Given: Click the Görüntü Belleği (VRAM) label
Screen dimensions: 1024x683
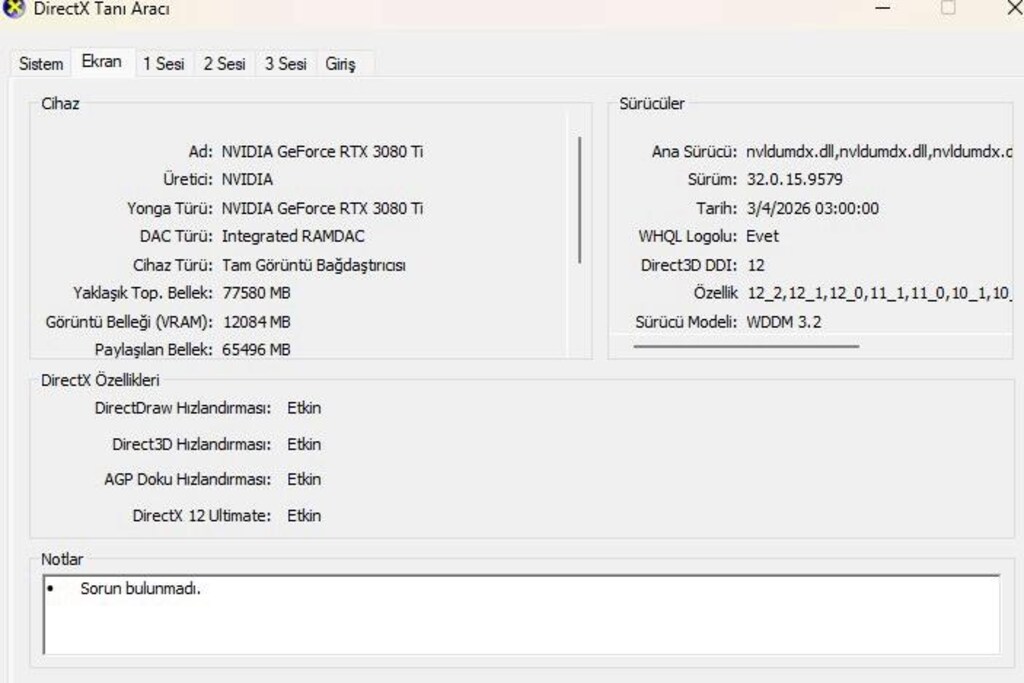Looking at the screenshot, I should (129, 322).
